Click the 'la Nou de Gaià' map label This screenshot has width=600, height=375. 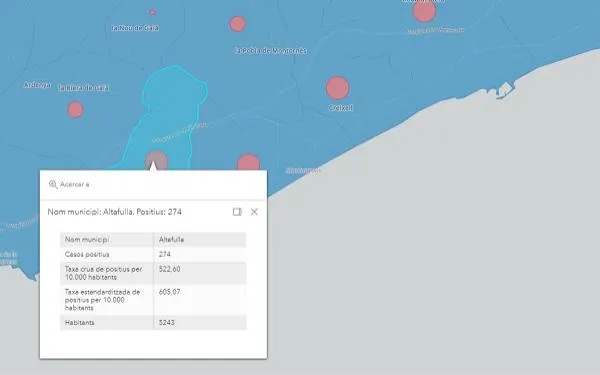point(135,28)
